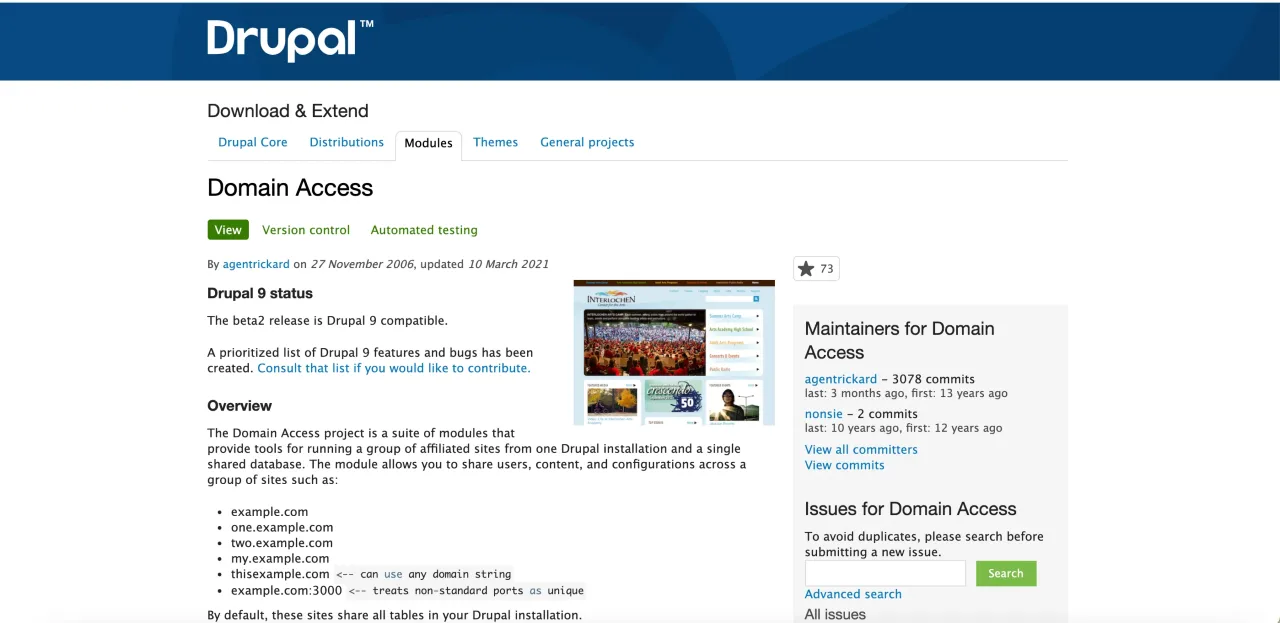The height and width of the screenshot is (623, 1280).
Task: Open the Distributions tab
Action: click(x=346, y=142)
